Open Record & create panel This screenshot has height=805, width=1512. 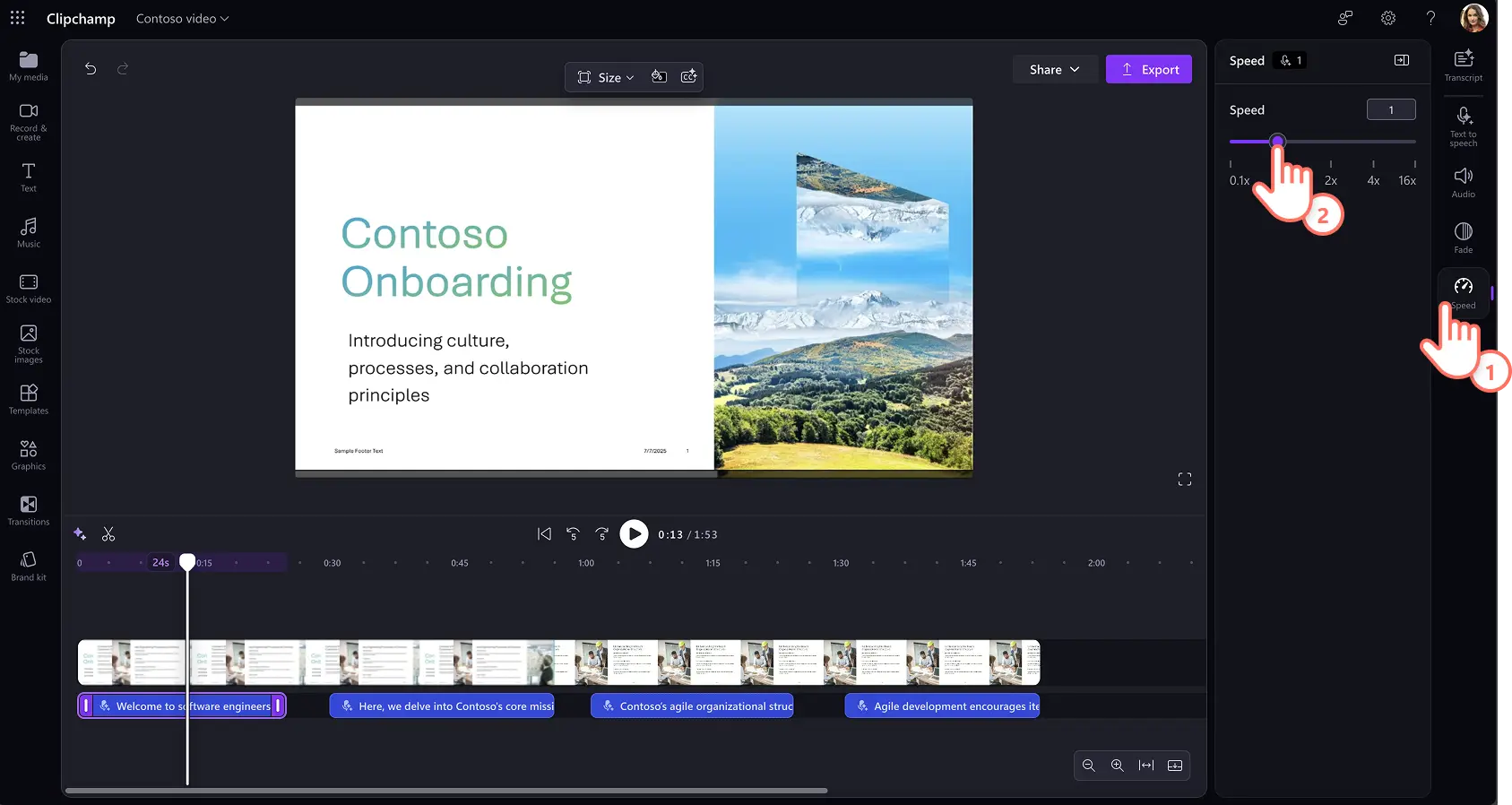(x=29, y=122)
